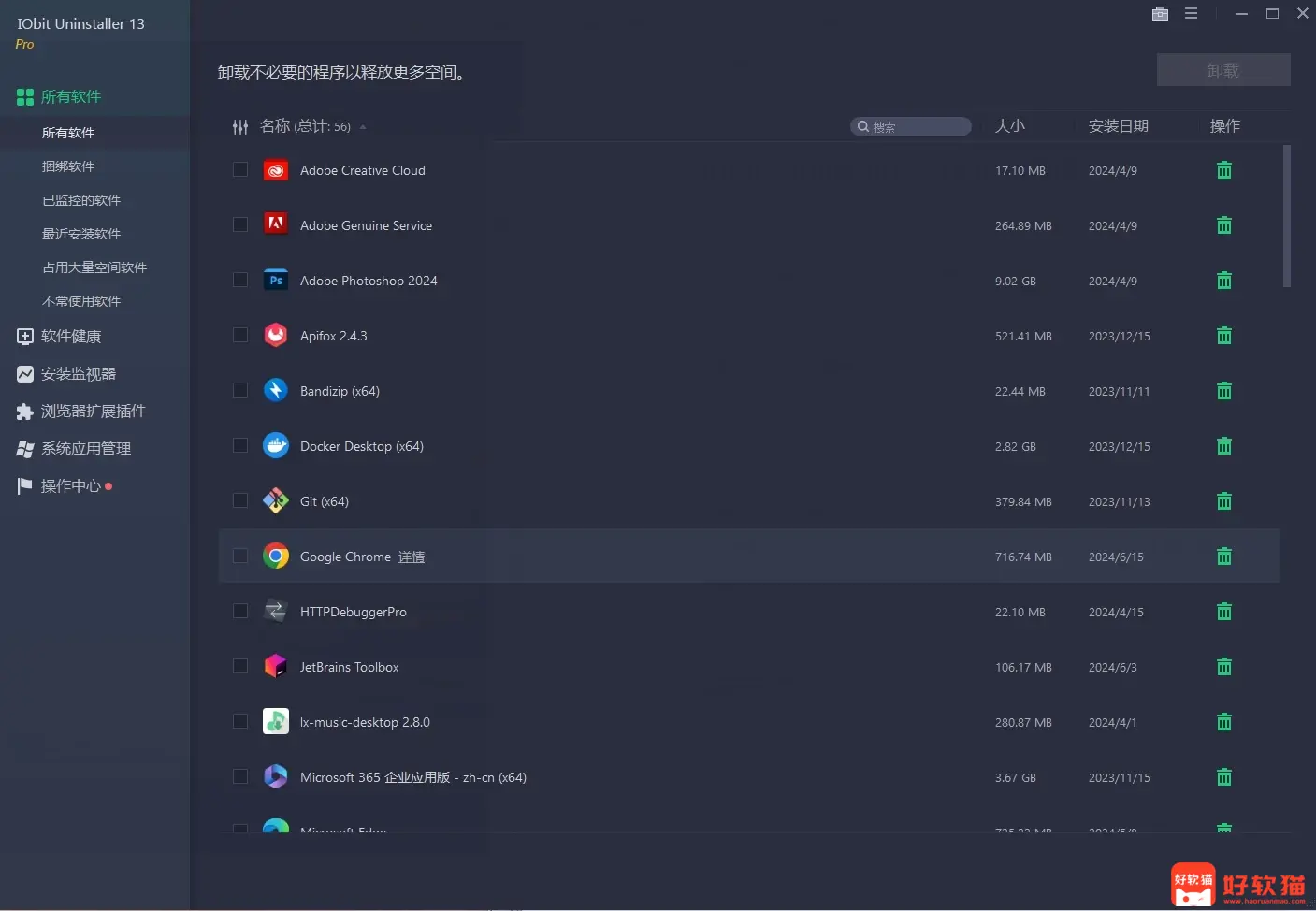Click the trash icon for Adobe Creative Cloud
The height and width of the screenshot is (911, 1316).
pyautogui.click(x=1223, y=170)
